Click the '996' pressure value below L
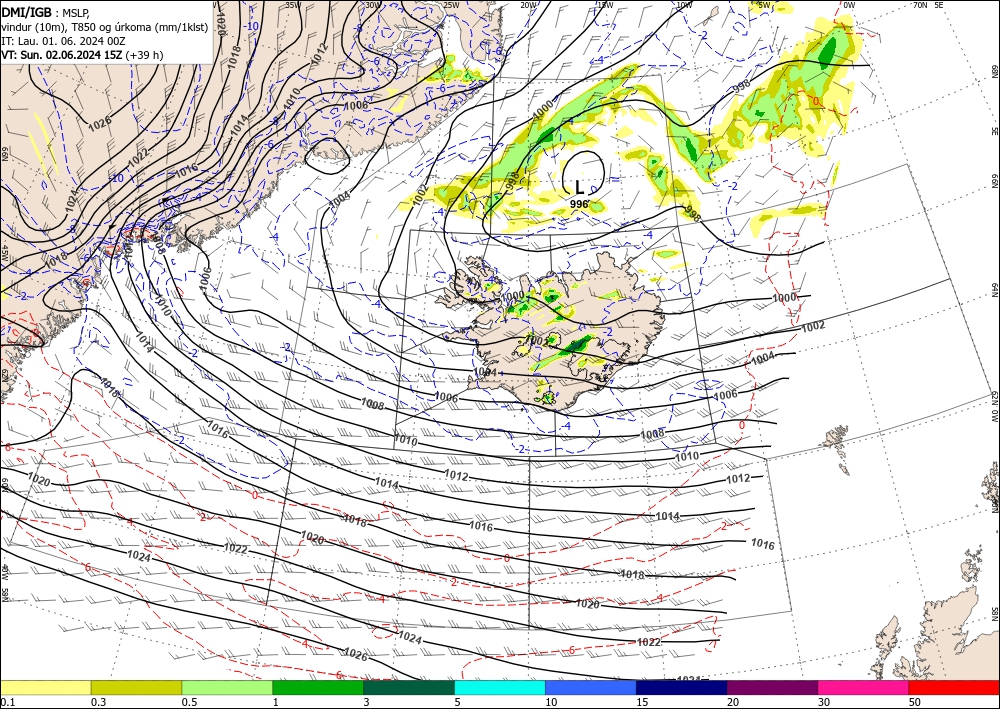The width and height of the screenshot is (1000, 709). [579, 204]
